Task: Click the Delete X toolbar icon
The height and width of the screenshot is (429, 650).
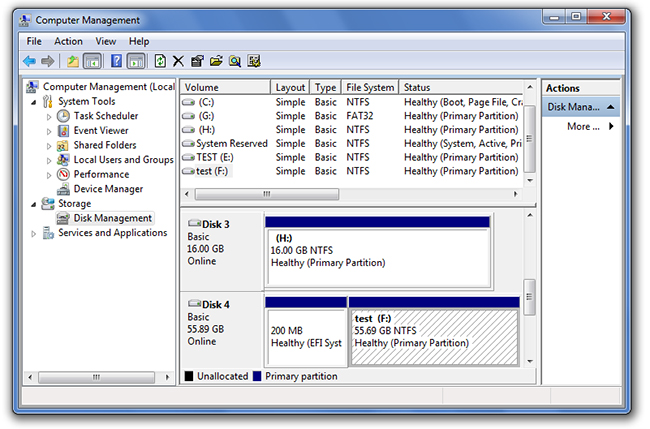Action: click(178, 61)
